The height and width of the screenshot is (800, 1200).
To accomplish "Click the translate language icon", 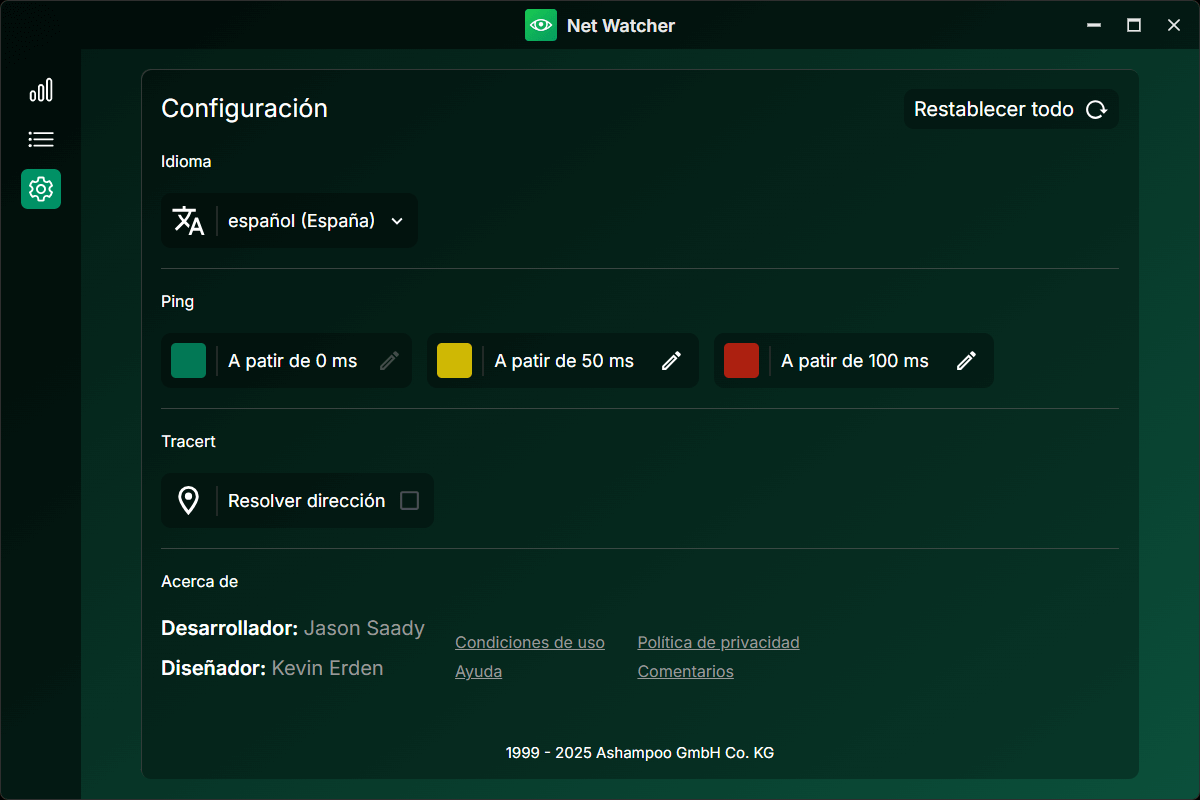I will [x=188, y=221].
